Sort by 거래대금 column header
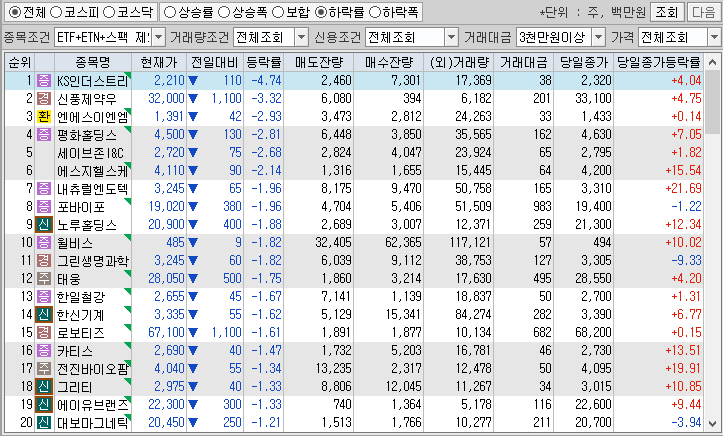Image resolution: width=723 pixels, height=436 pixels. click(x=523, y=62)
